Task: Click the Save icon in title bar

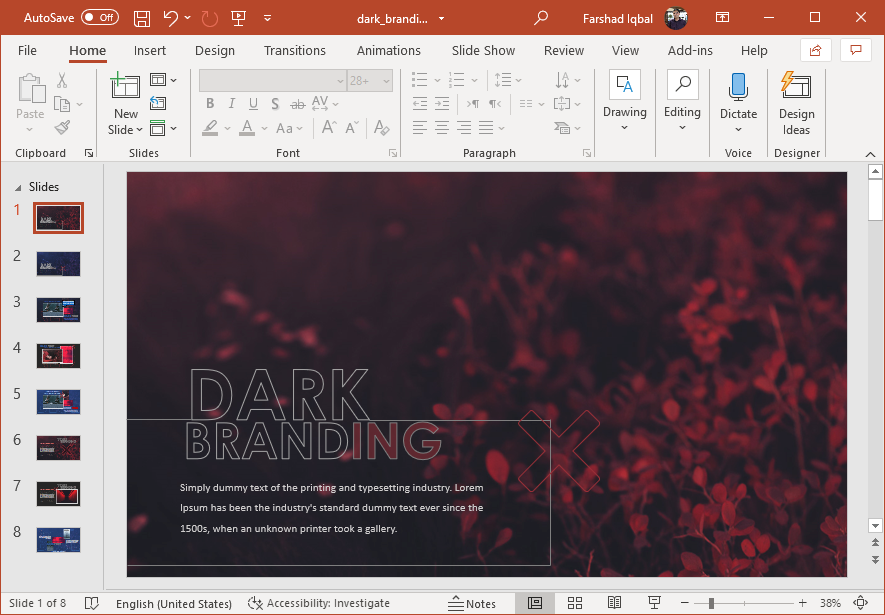Action: click(142, 18)
